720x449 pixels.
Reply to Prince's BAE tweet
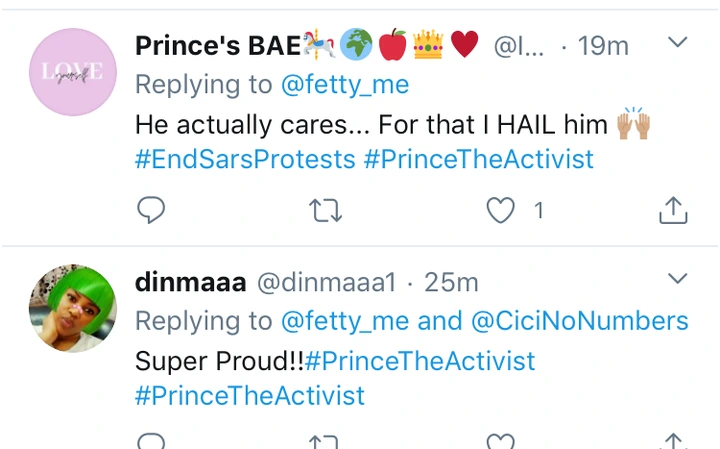coord(150,210)
